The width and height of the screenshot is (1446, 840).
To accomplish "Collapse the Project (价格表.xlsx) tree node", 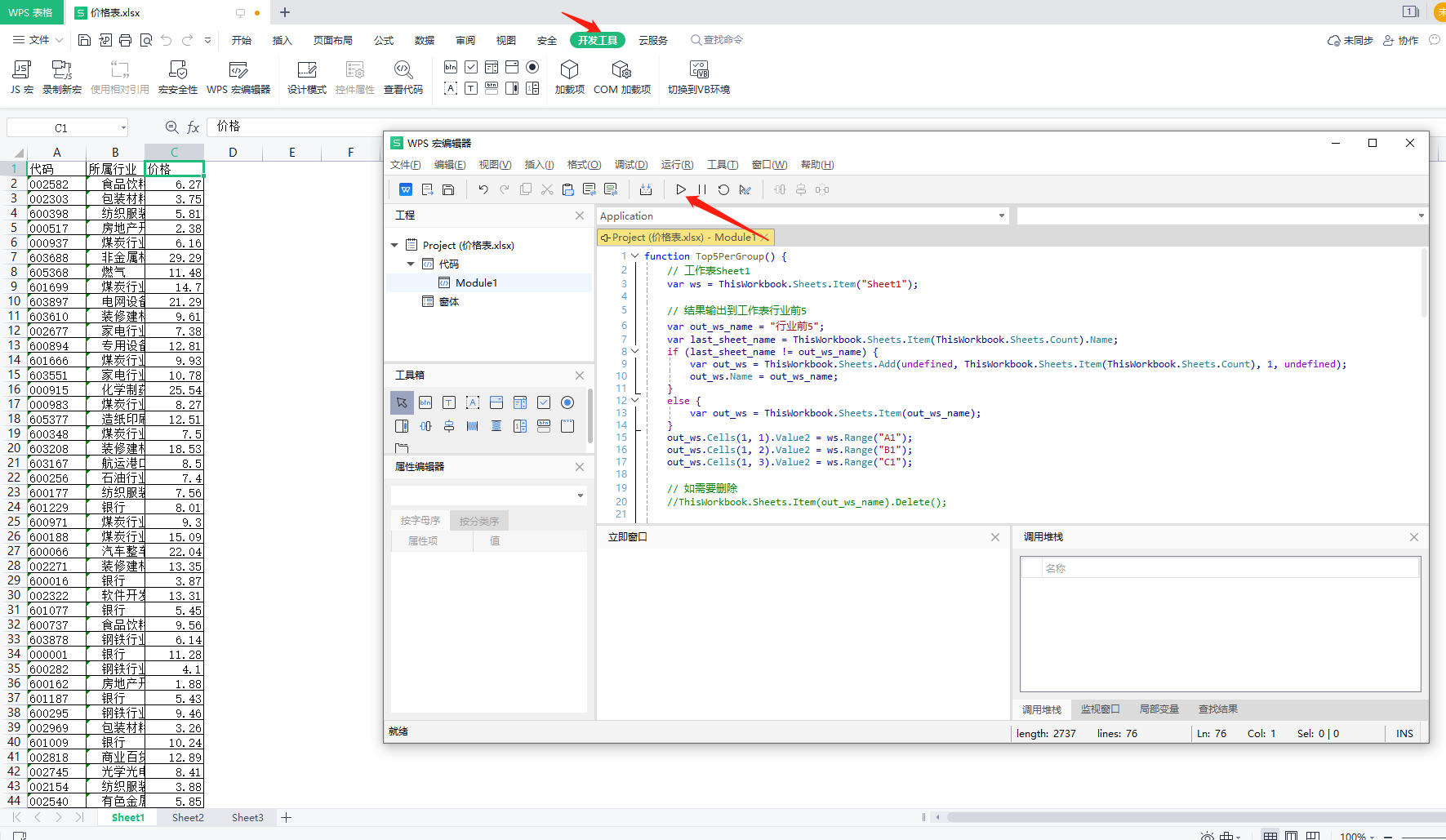I will point(395,245).
